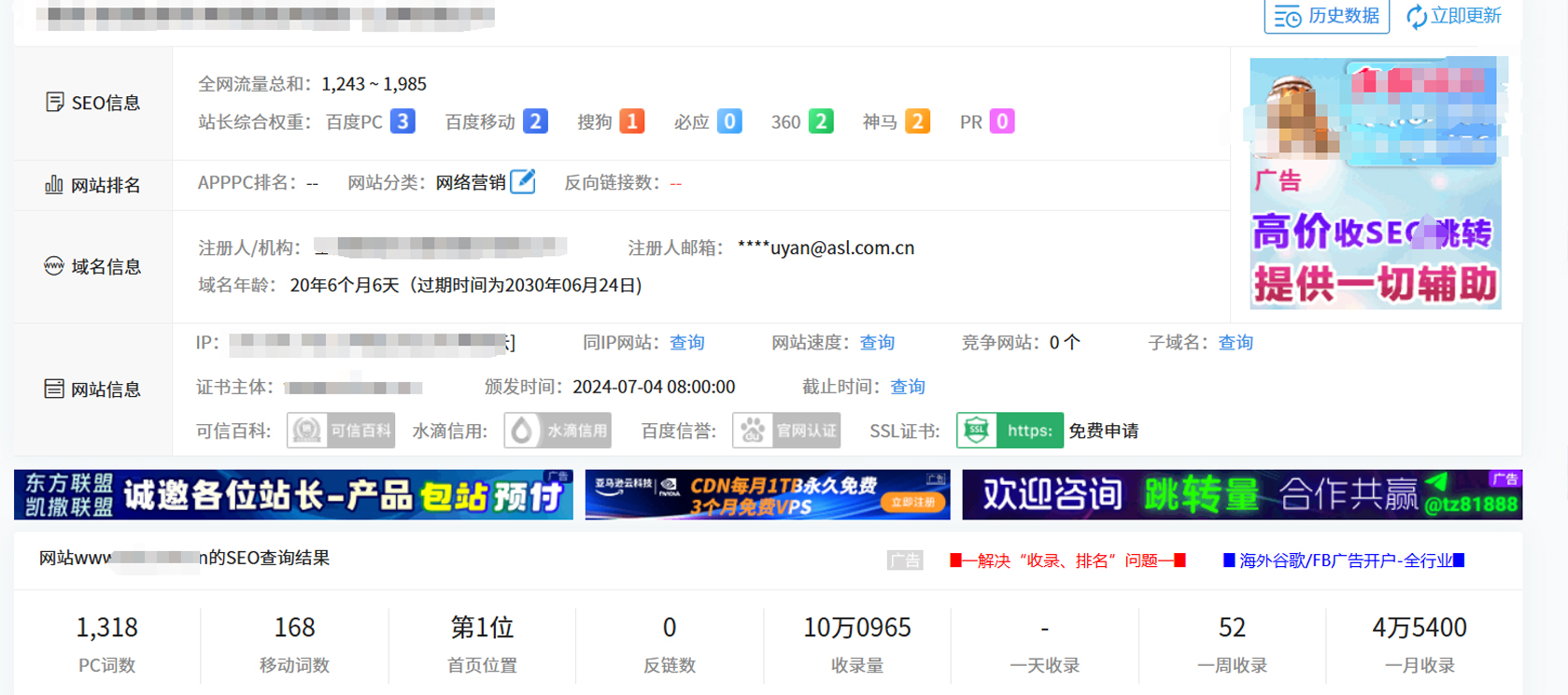The width and height of the screenshot is (1568, 695).
Task: Click the 神马 weight badge 2
Action: (x=917, y=121)
